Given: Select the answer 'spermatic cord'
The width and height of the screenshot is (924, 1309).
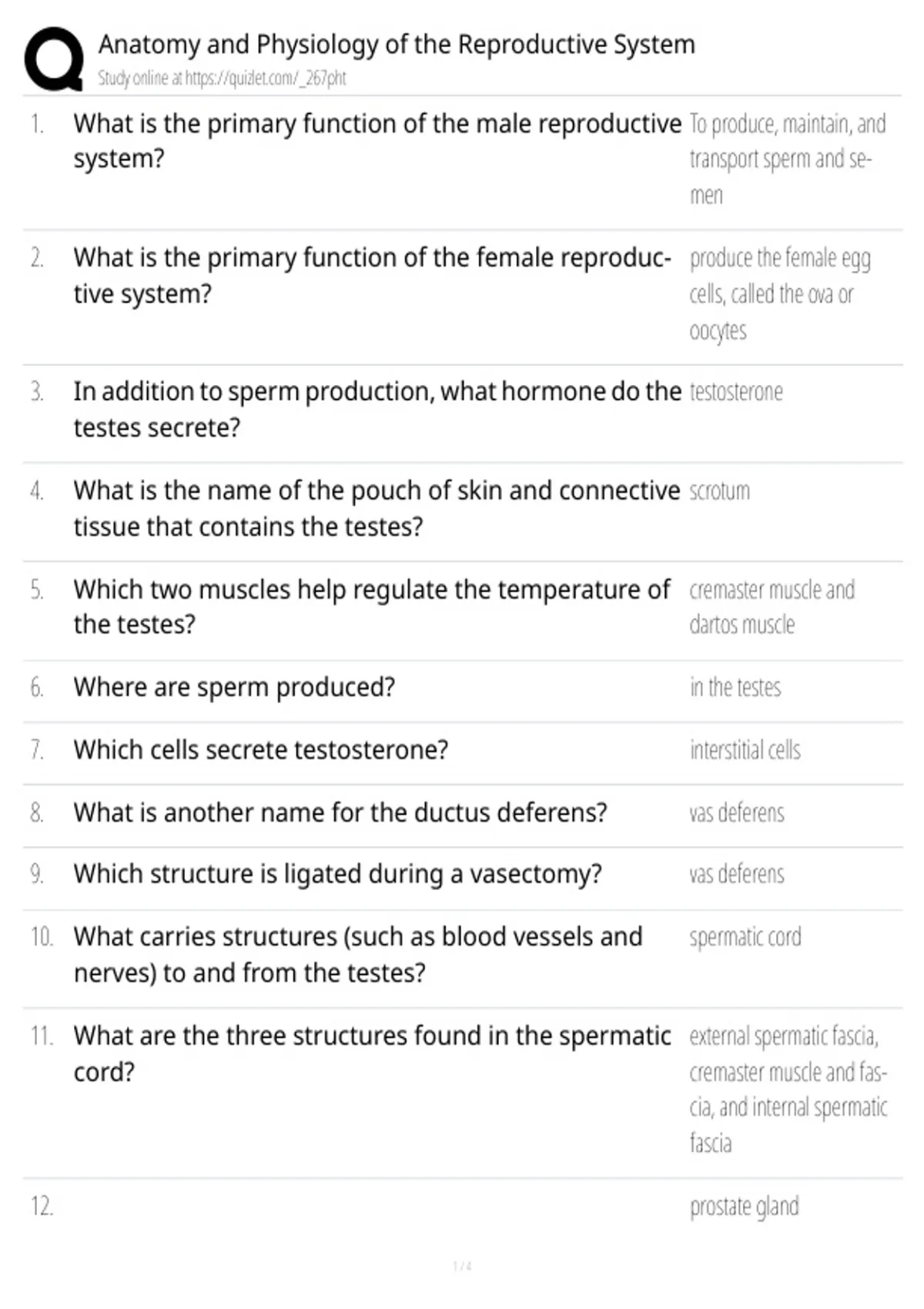Looking at the screenshot, I should pyautogui.click(x=745, y=937).
